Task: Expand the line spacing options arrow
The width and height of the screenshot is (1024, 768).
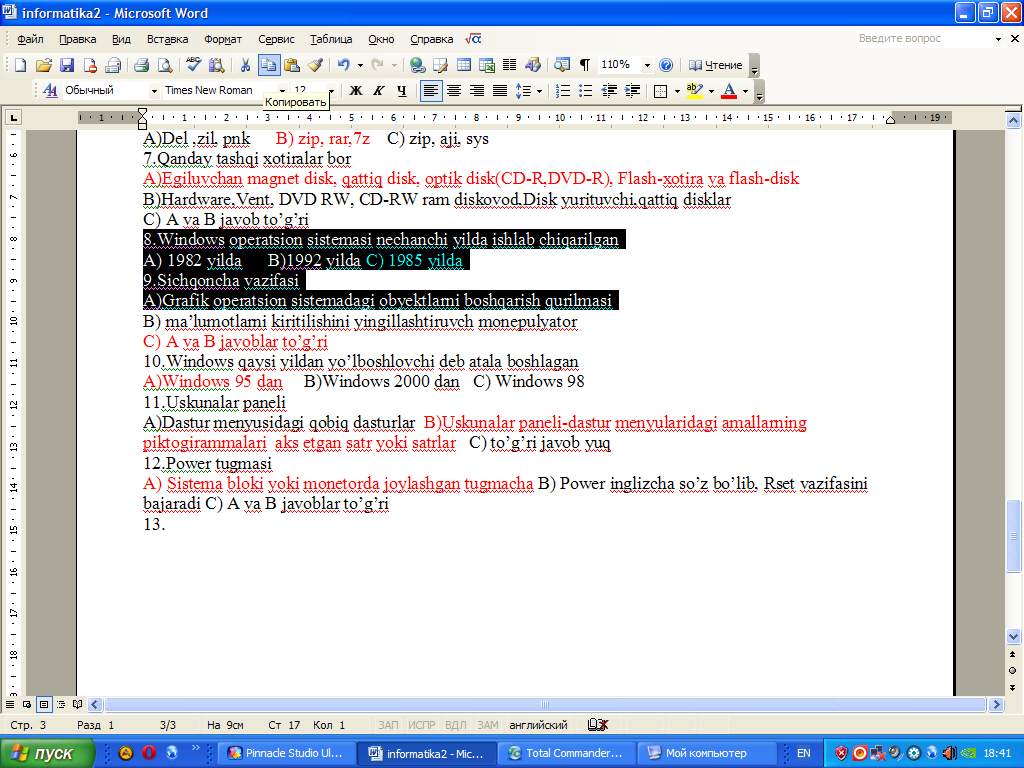Action: tap(539, 91)
